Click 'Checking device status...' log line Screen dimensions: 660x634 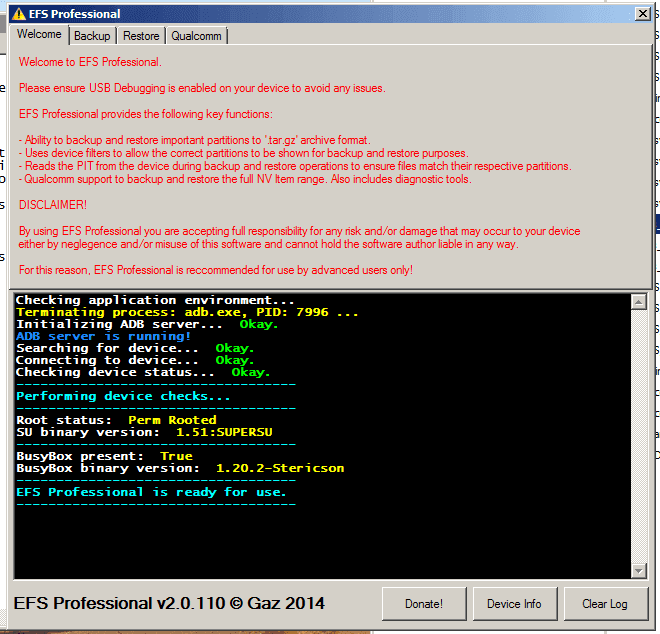[143, 372]
